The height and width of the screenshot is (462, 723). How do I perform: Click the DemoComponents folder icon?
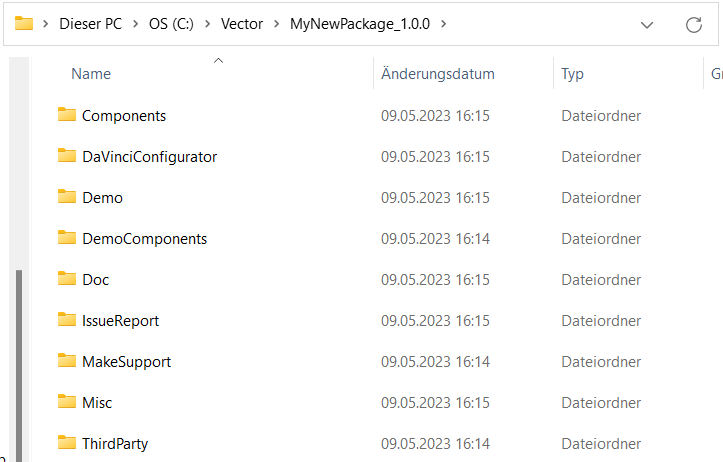[x=67, y=237]
